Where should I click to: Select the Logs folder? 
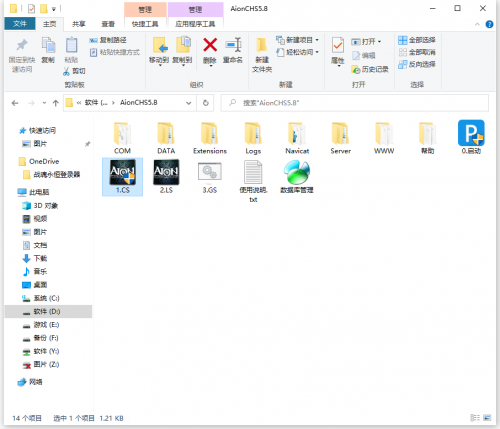click(253, 138)
